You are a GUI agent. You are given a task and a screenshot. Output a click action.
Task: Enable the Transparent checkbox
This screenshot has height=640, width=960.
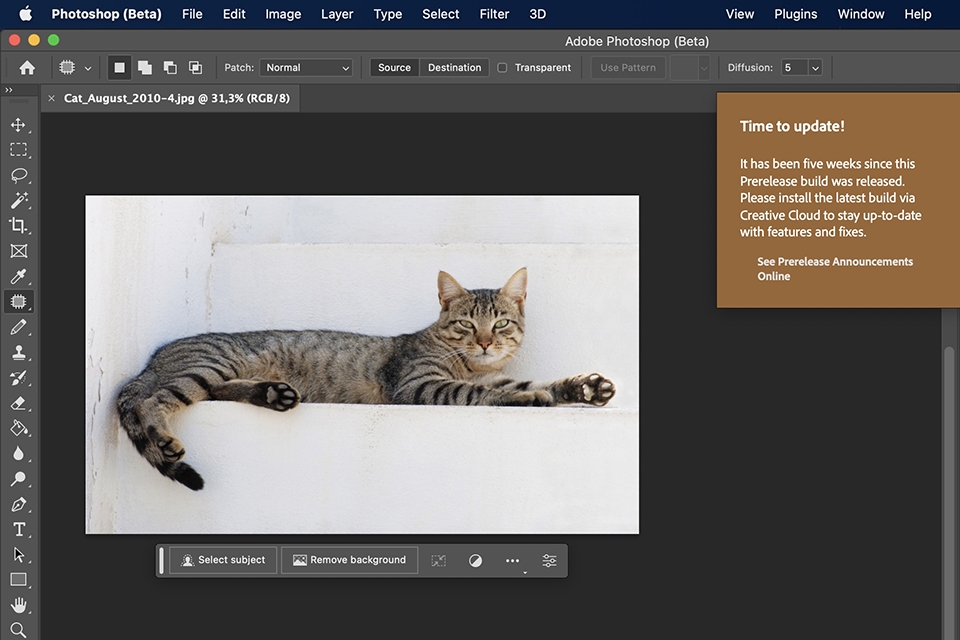[502, 67]
